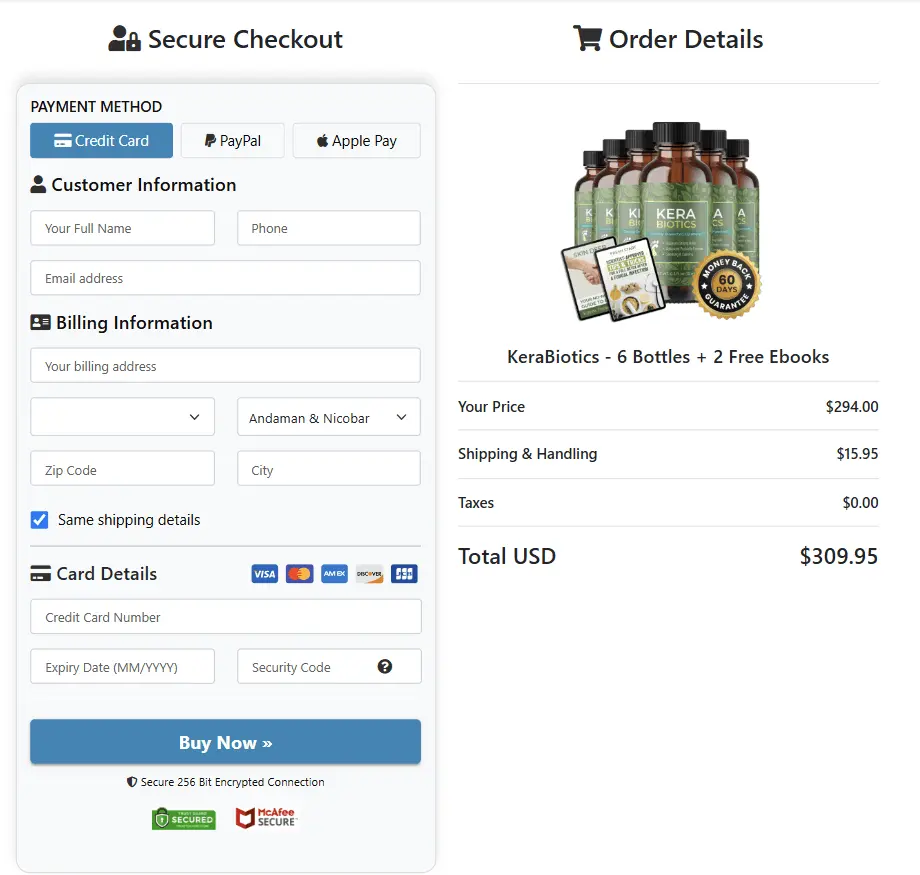Click the 60 days money back seal
This screenshot has height=875, width=920.
click(x=727, y=286)
